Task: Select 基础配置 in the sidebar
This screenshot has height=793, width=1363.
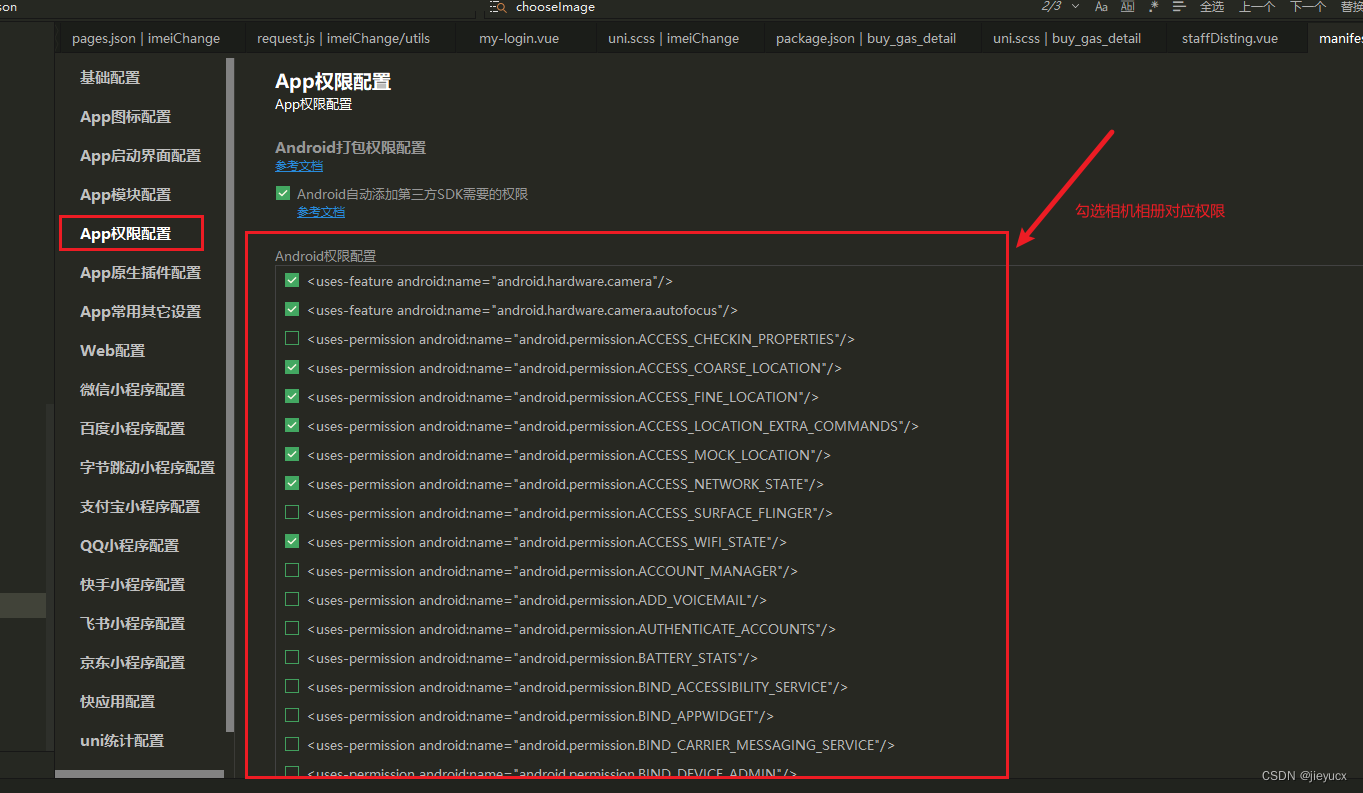Action: tap(110, 78)
